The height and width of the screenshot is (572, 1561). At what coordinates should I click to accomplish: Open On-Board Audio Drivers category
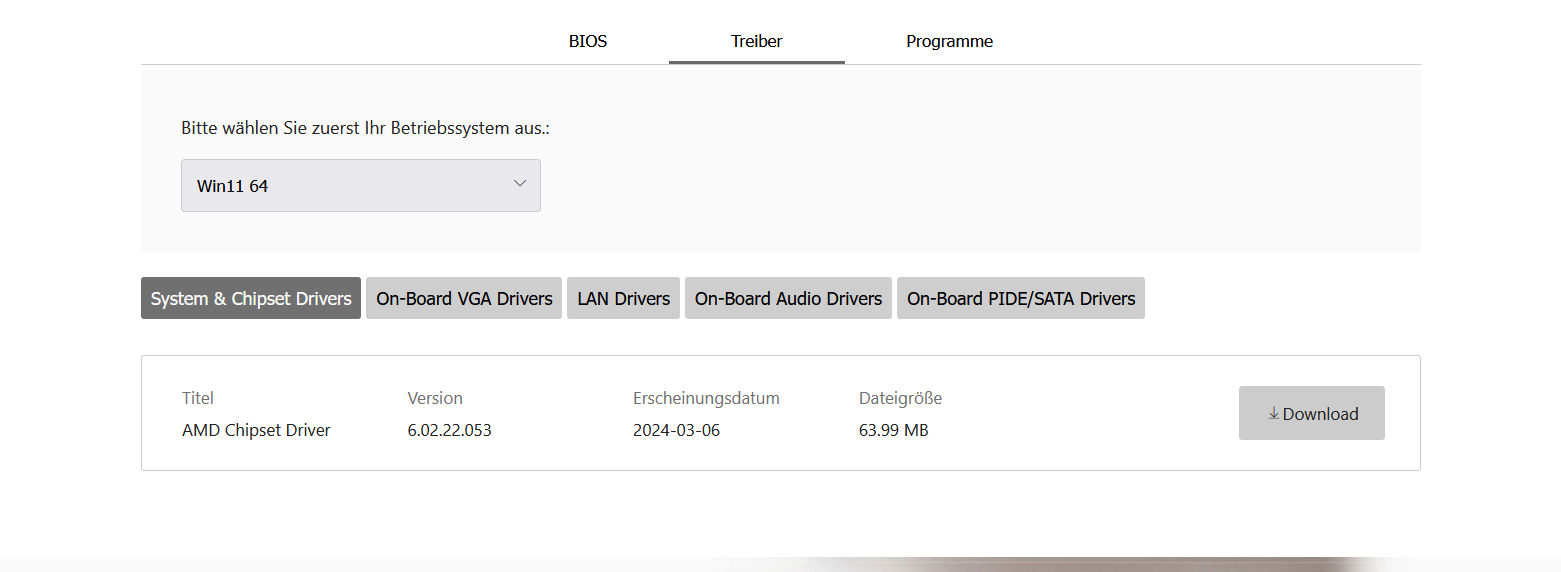point(788,299)
